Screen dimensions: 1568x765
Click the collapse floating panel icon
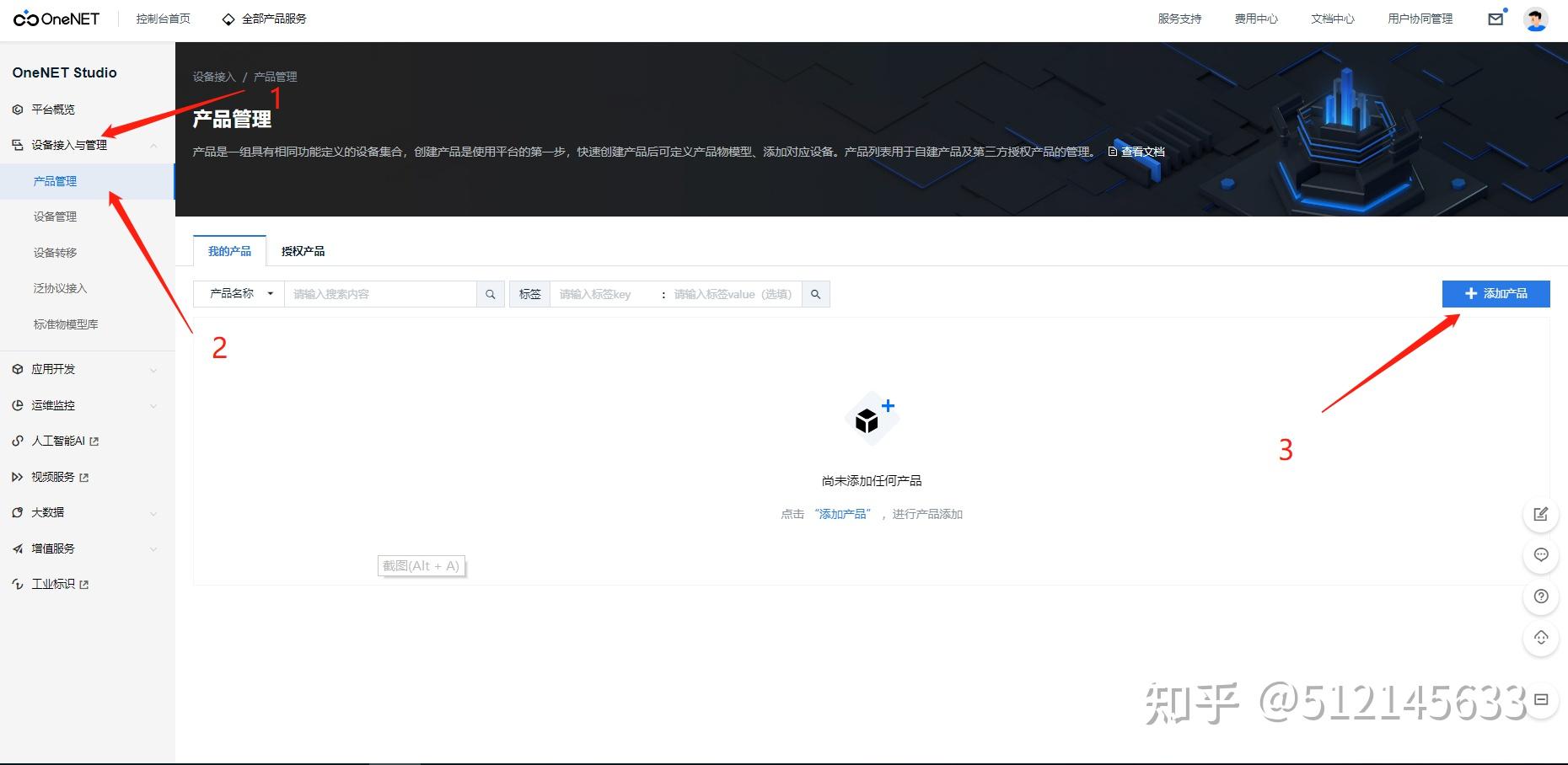pos(1541,699)
